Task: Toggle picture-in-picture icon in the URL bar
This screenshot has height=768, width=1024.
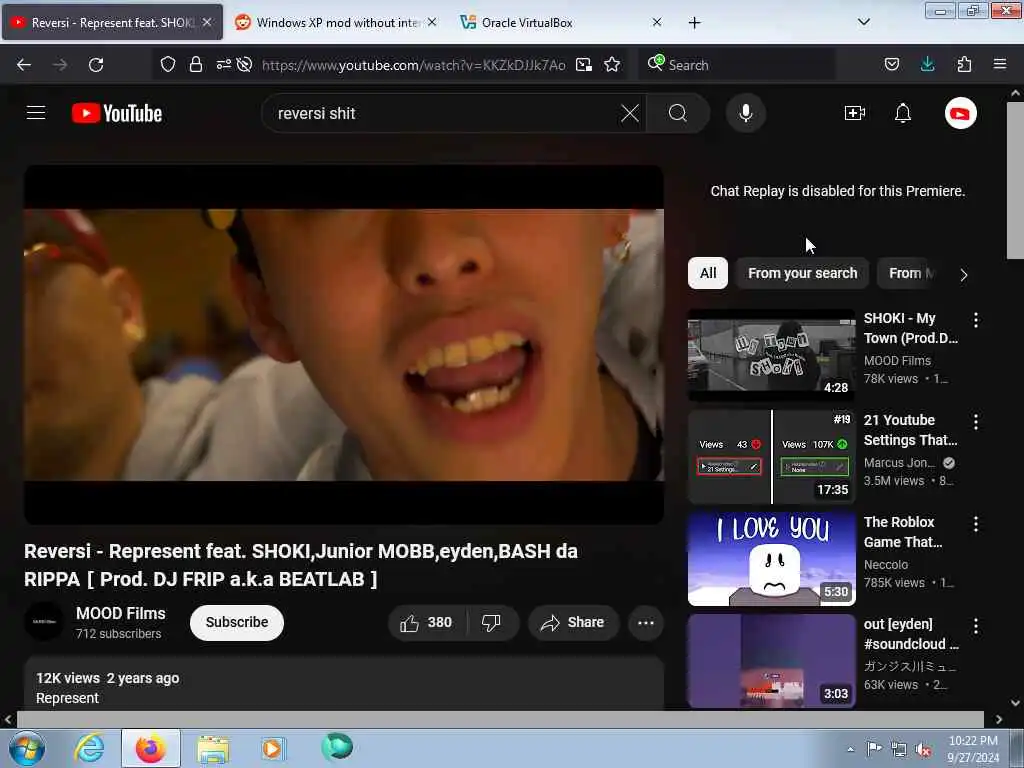Action: click(x=584, y=65)
